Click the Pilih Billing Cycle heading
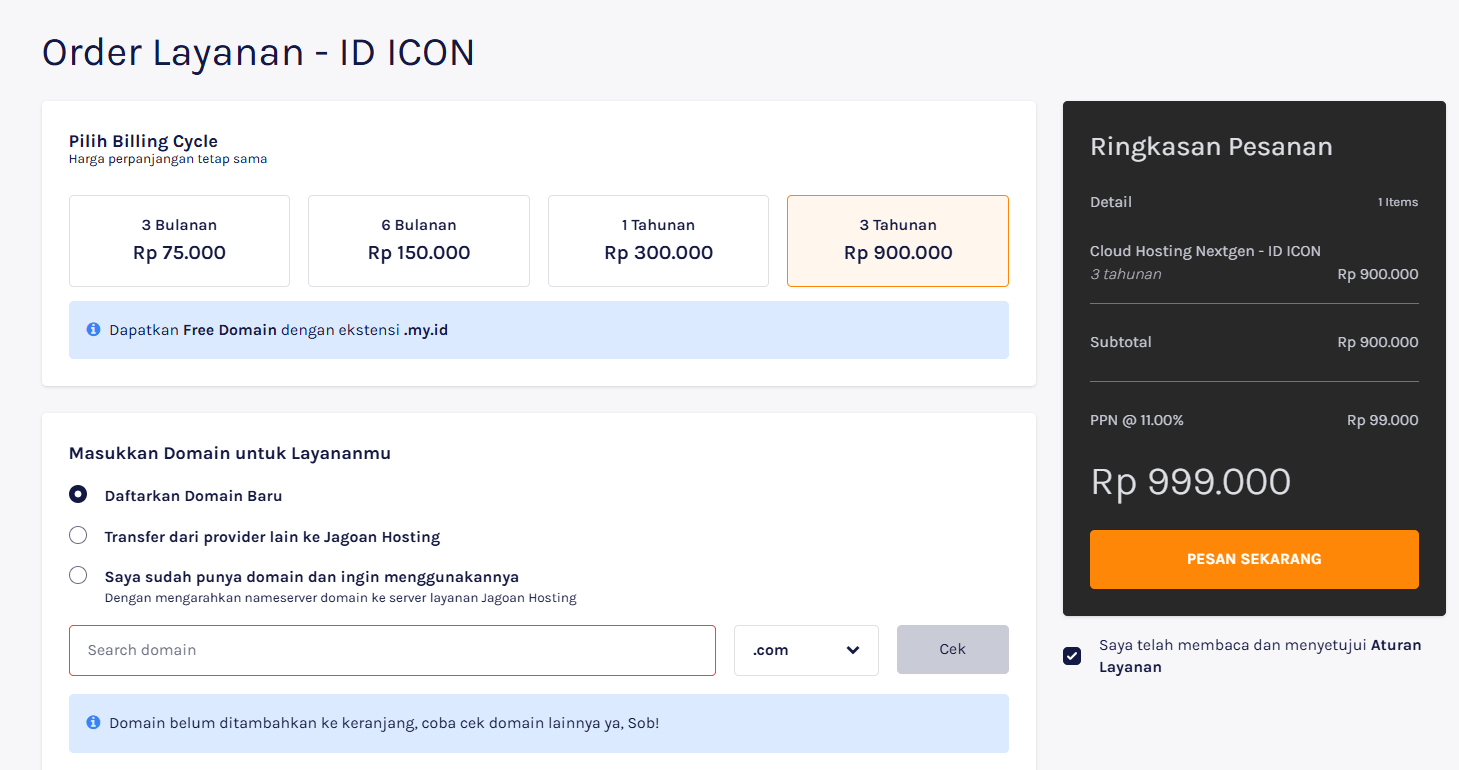The height and width of the screenshot is (770, 1459). click(x=143, y=141)
